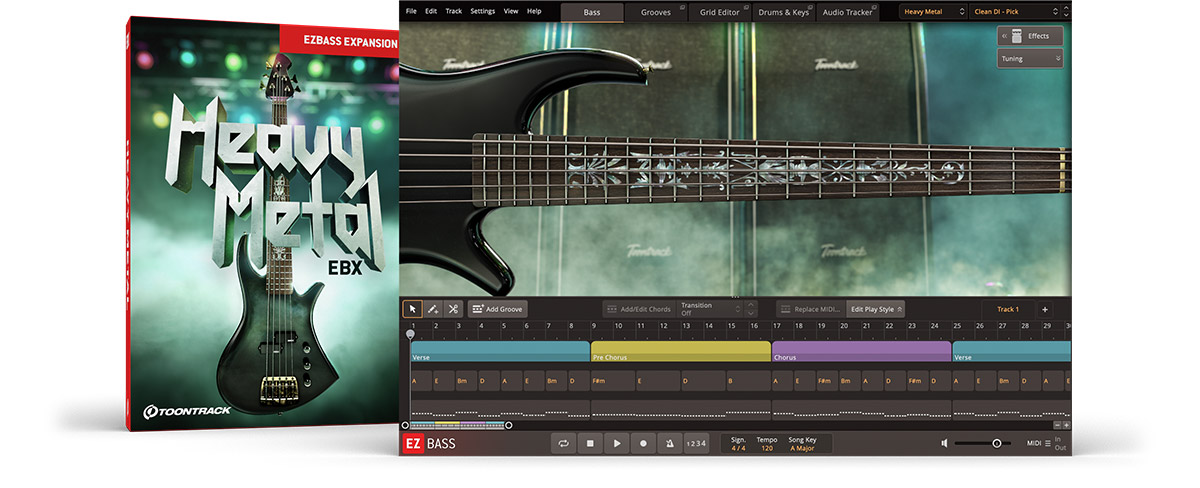This screenshot has height=488, width=1200.
Task: Open the Settings menu
Action: pyautogui.click(x=482, y=11)
